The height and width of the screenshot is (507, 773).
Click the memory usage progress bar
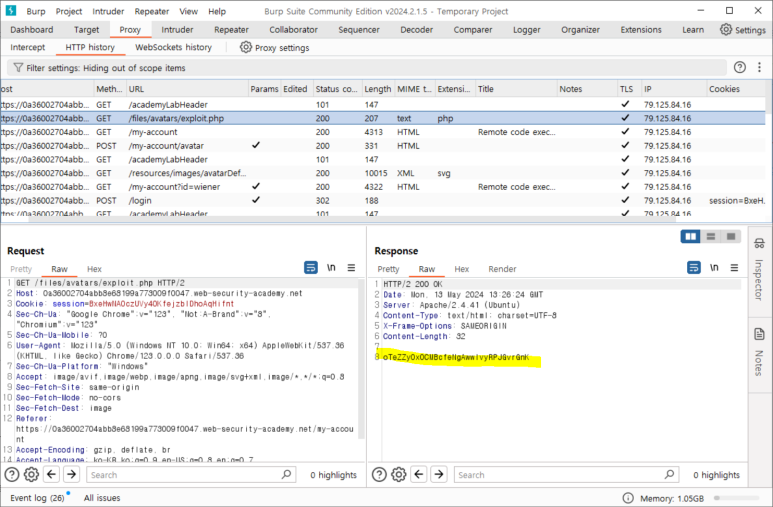737,498
